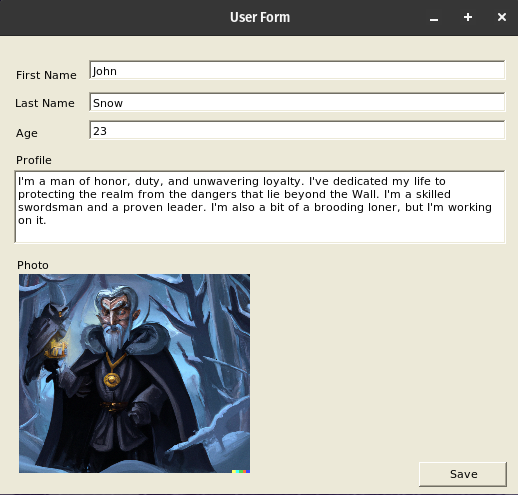Viewport: 518px width, 495px height.
Task: Focus the Last Name field containing Snow
Action: coord(297,102)
